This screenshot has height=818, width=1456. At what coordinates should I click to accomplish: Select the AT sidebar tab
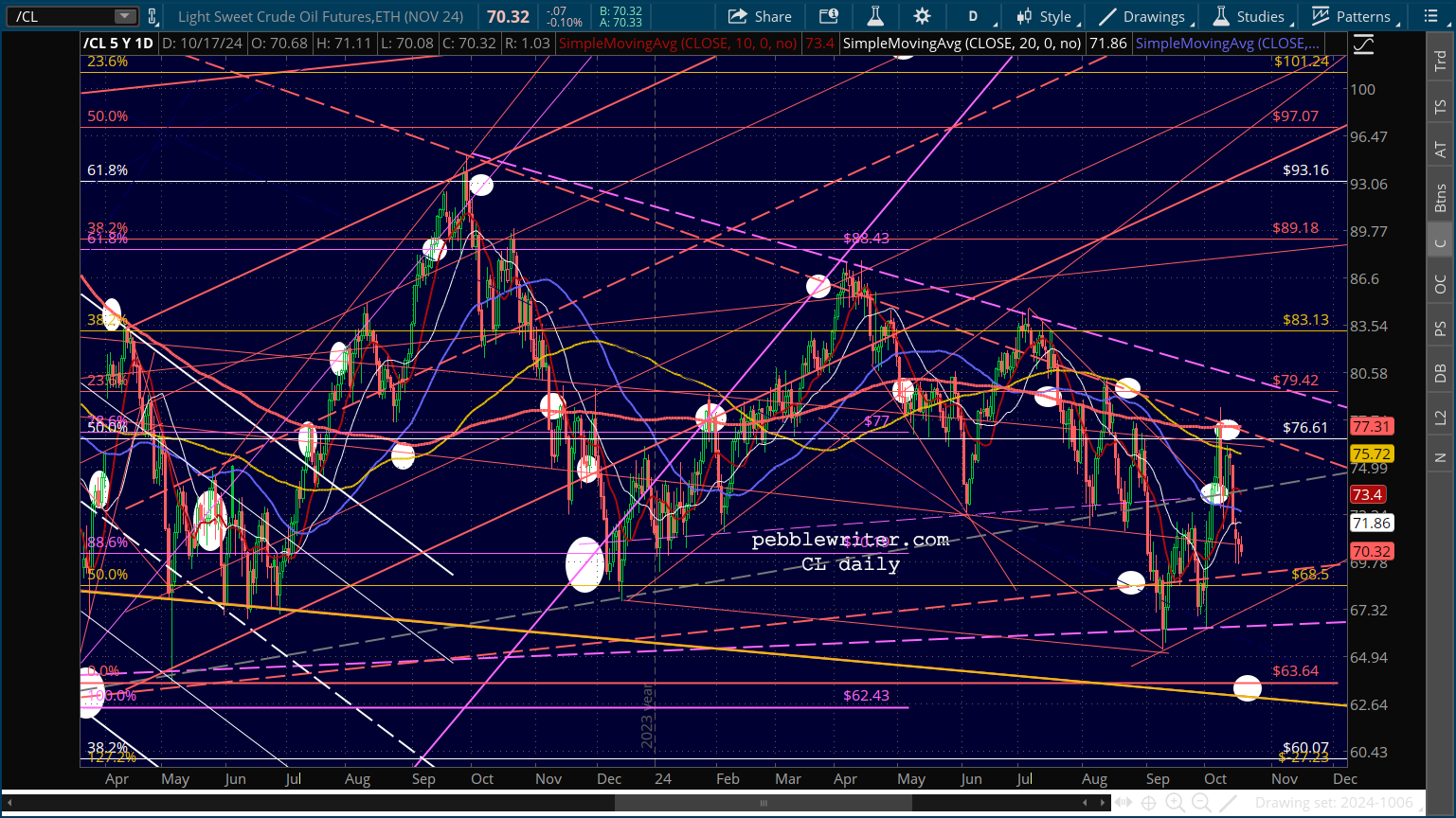[x=1440, y=150]
